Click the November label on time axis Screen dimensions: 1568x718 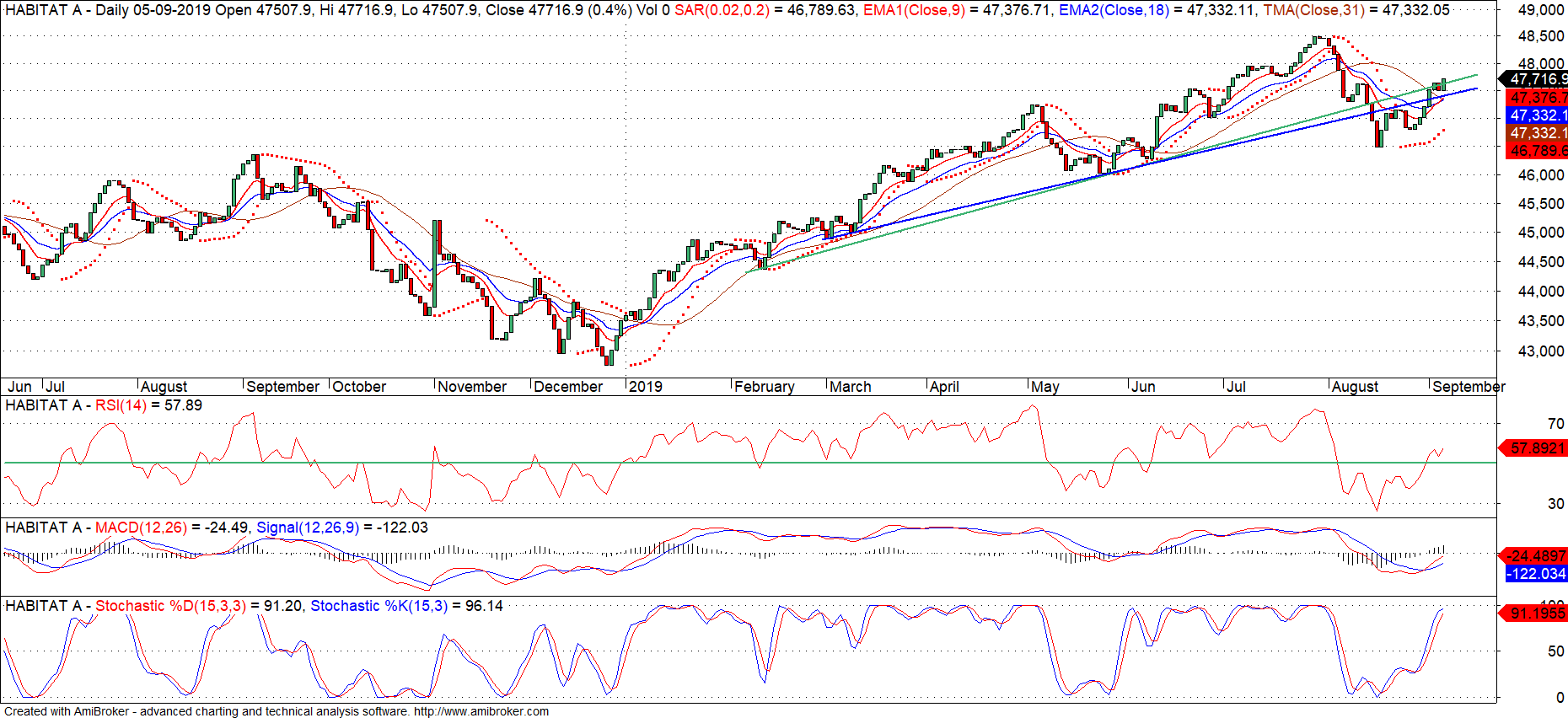(x=472, y=387)
